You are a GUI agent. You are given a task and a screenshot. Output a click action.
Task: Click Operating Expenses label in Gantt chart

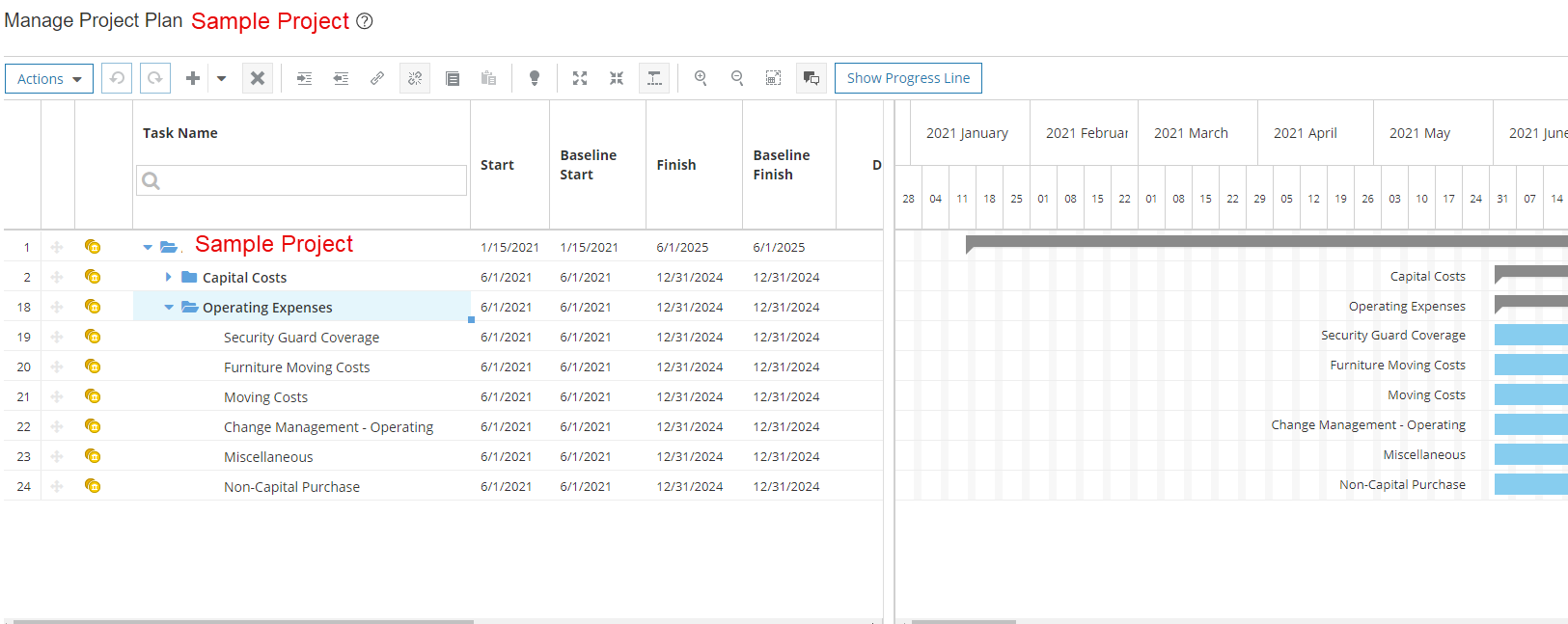[1407, 307]
